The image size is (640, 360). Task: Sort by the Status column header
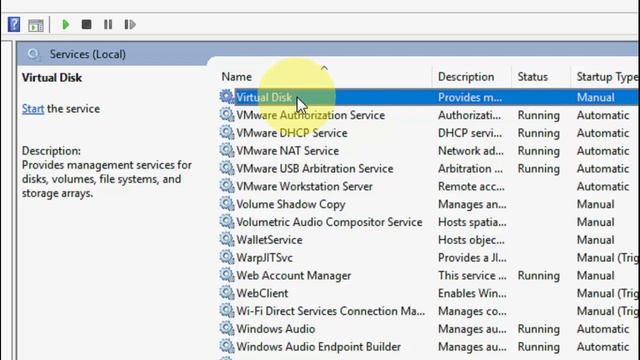pyautogui.click(x=533, y=77)
